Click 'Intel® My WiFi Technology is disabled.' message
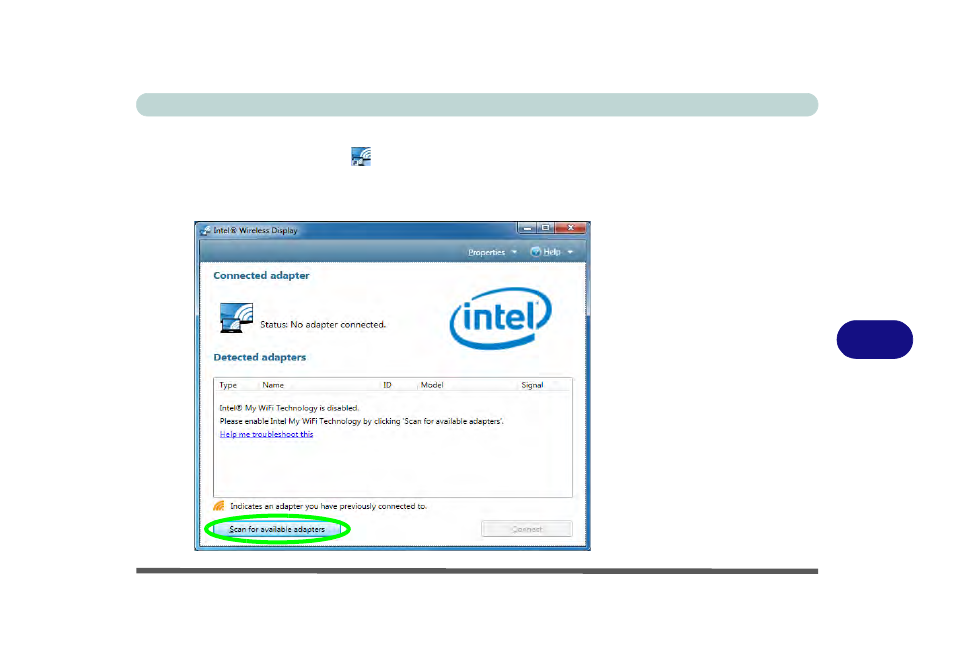 pos(289,408)
